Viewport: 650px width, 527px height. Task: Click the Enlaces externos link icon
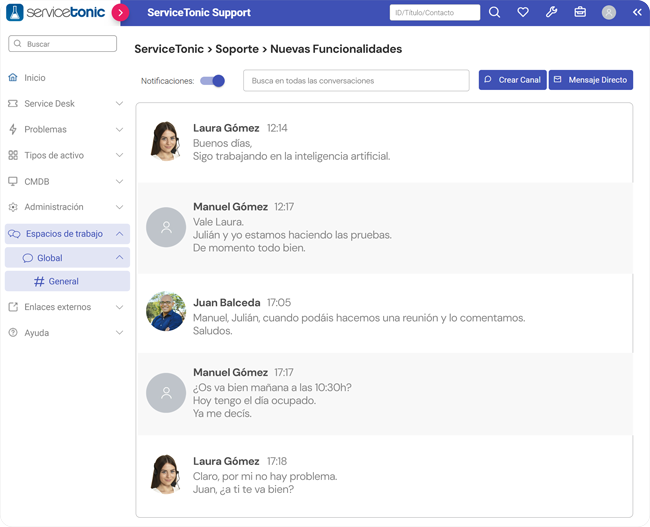coord(13,307)
